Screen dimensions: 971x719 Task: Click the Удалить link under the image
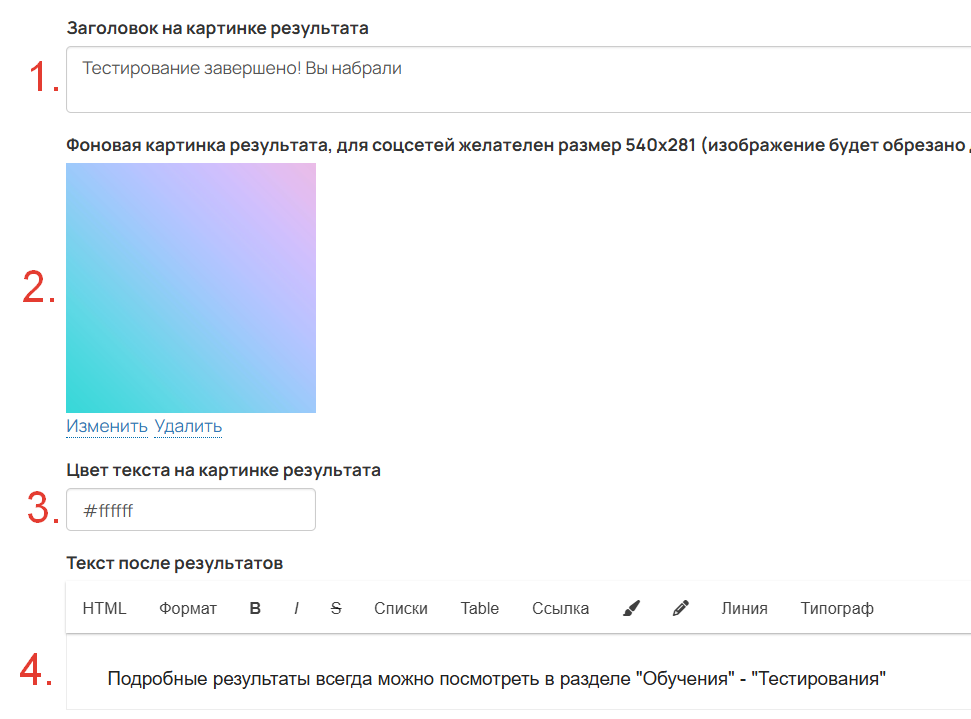point(188,426)
